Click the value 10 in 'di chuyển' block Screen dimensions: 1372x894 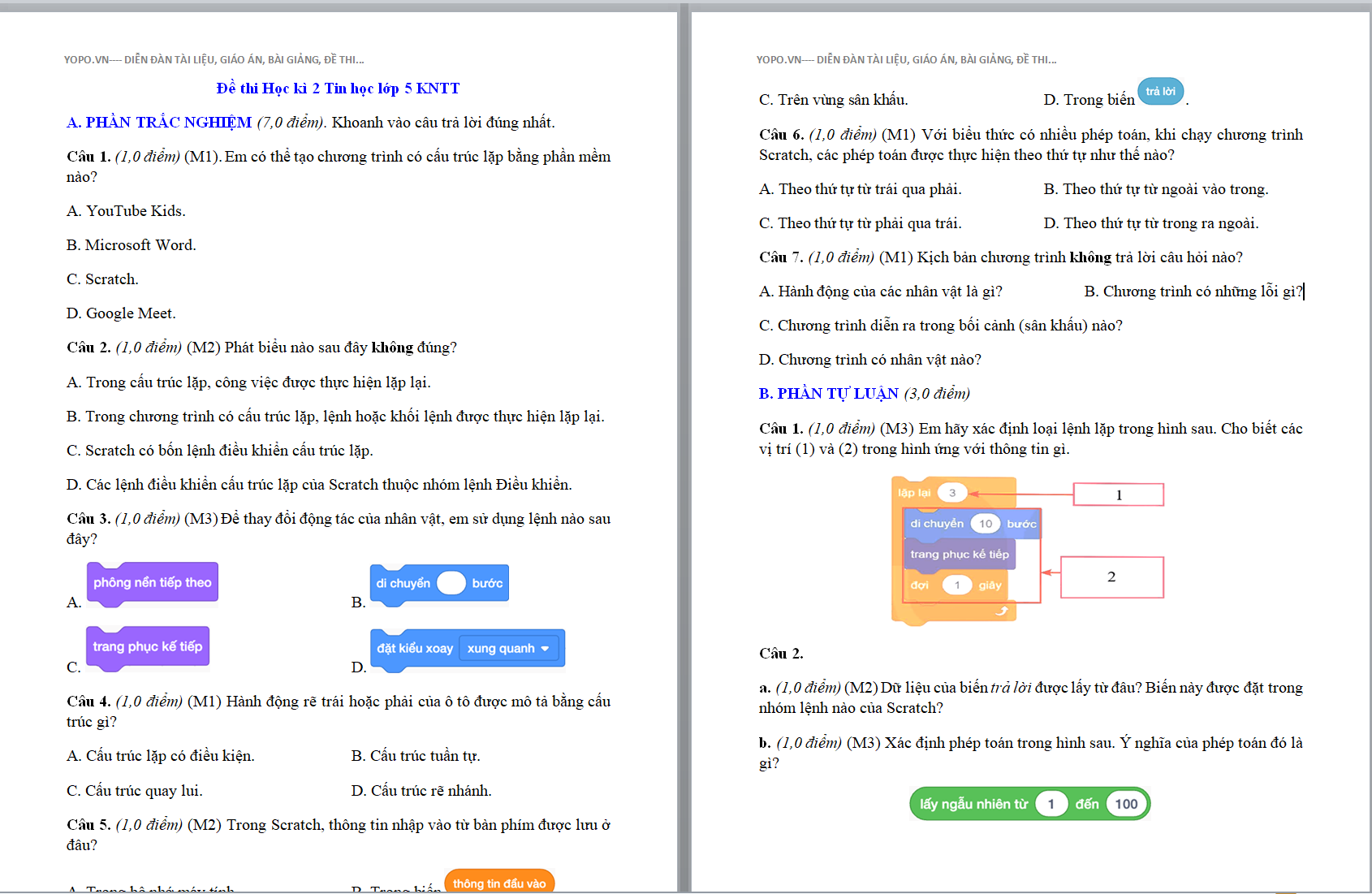(x=986, y=524)
